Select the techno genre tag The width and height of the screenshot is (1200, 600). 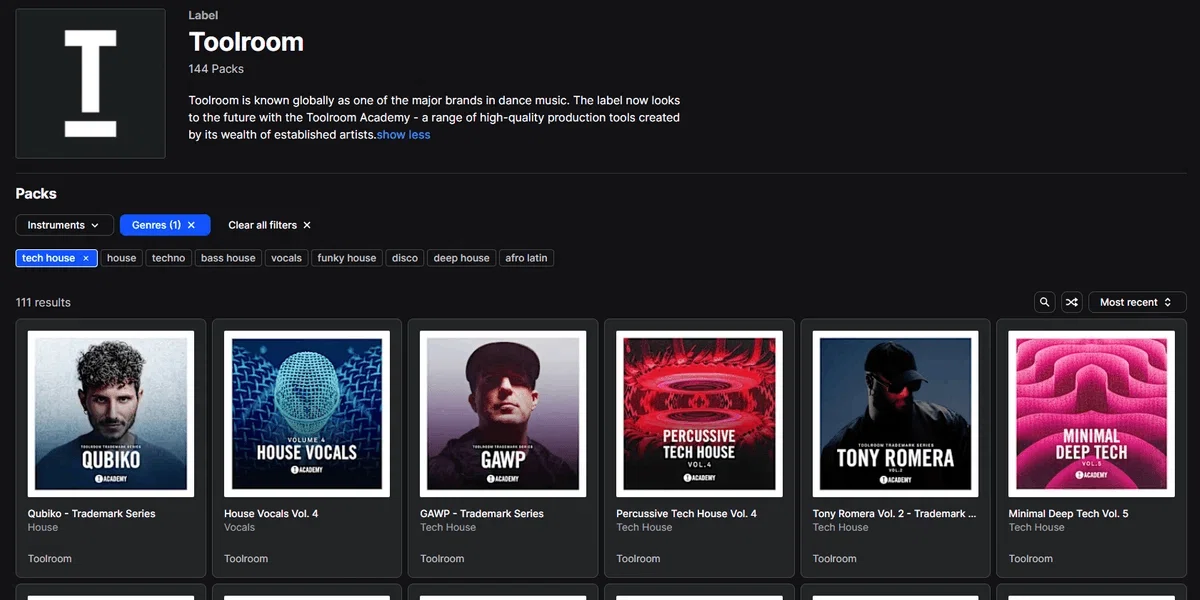pos(168,258)
